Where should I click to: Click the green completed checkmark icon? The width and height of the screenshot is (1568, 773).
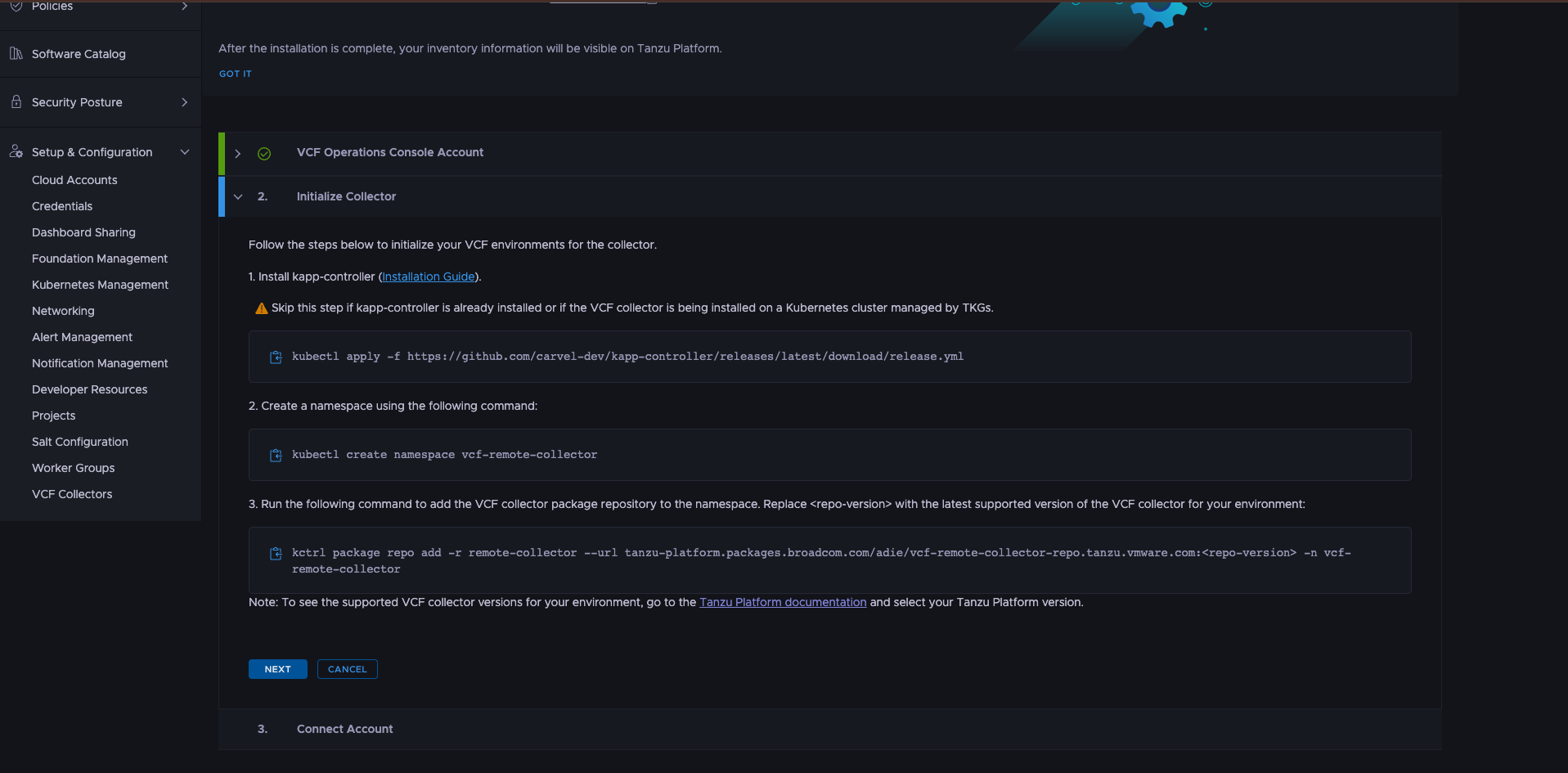click(264, 153)
